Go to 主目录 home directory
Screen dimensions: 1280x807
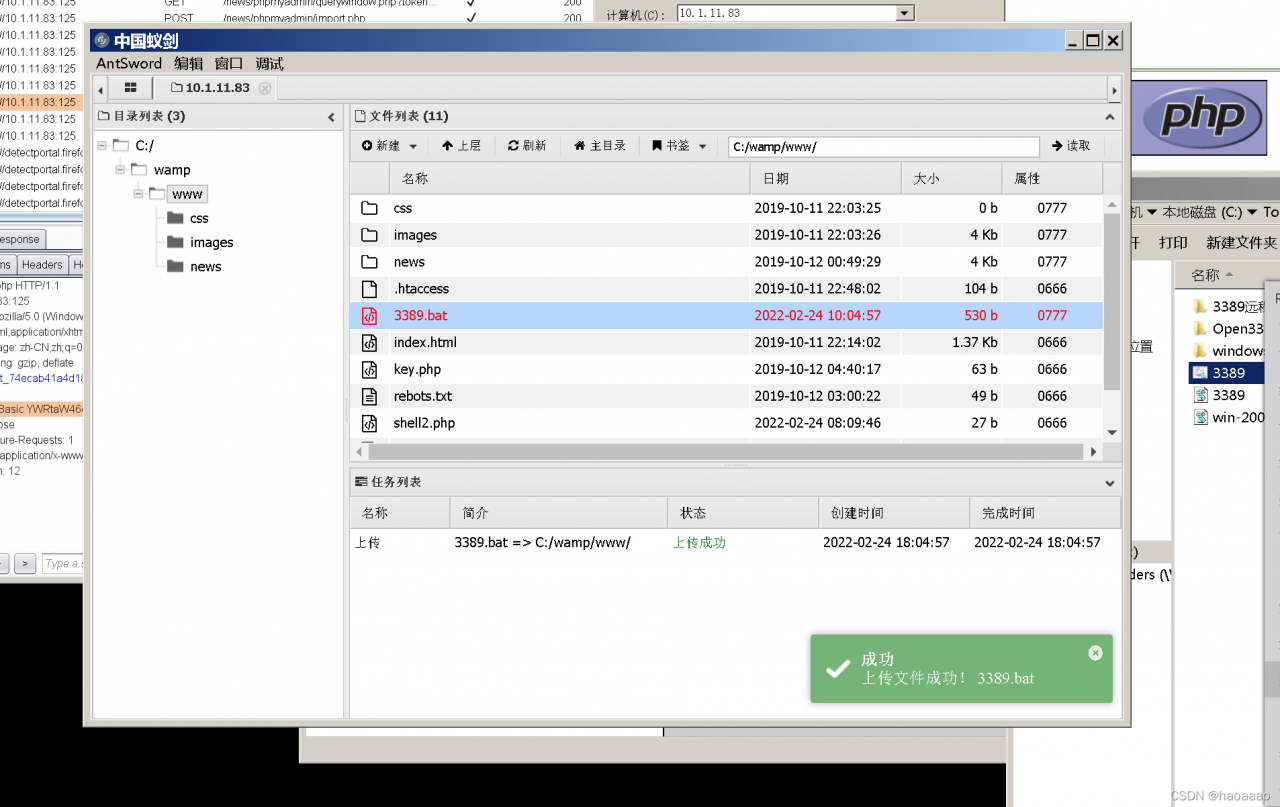pyautogui.click(x=600, y=146)
